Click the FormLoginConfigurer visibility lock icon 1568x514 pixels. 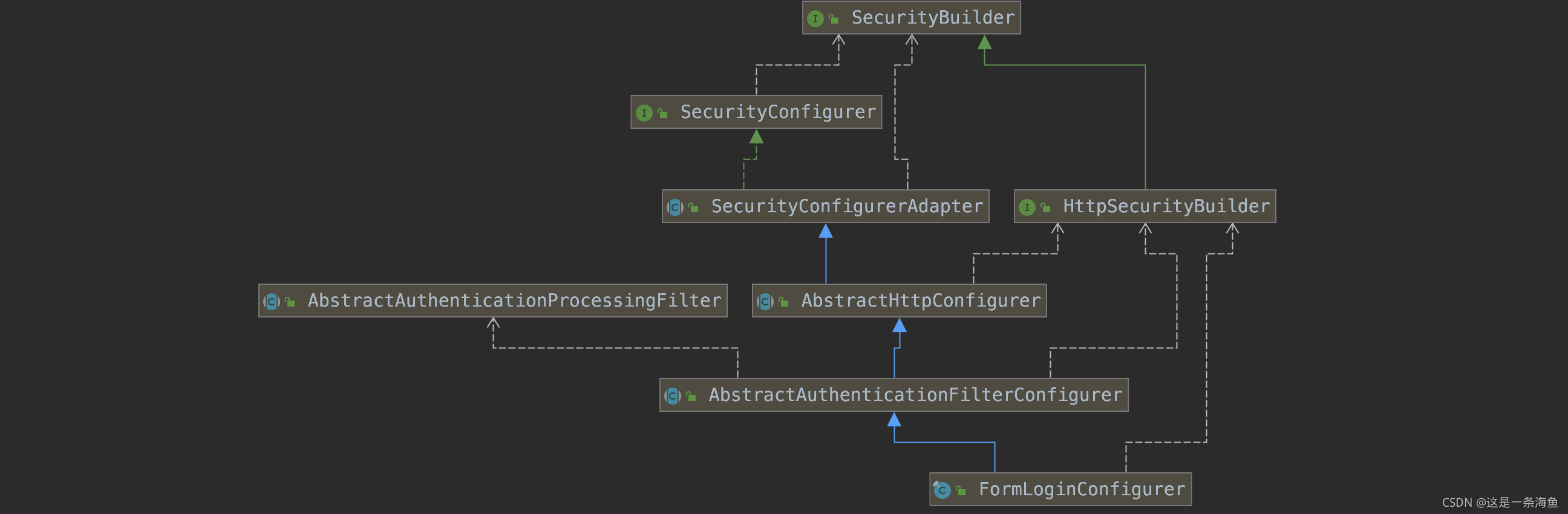pyautogui.click(x=961, y=491)
